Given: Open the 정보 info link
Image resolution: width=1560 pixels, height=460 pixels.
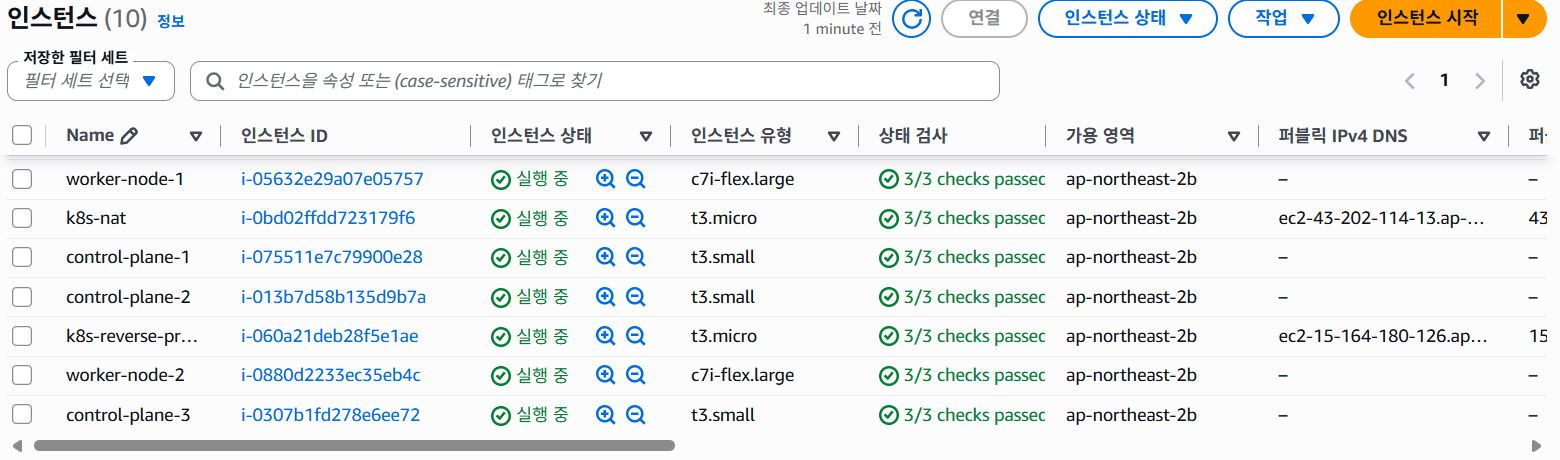Looking at the screenshot, I should tap(171, 20).
